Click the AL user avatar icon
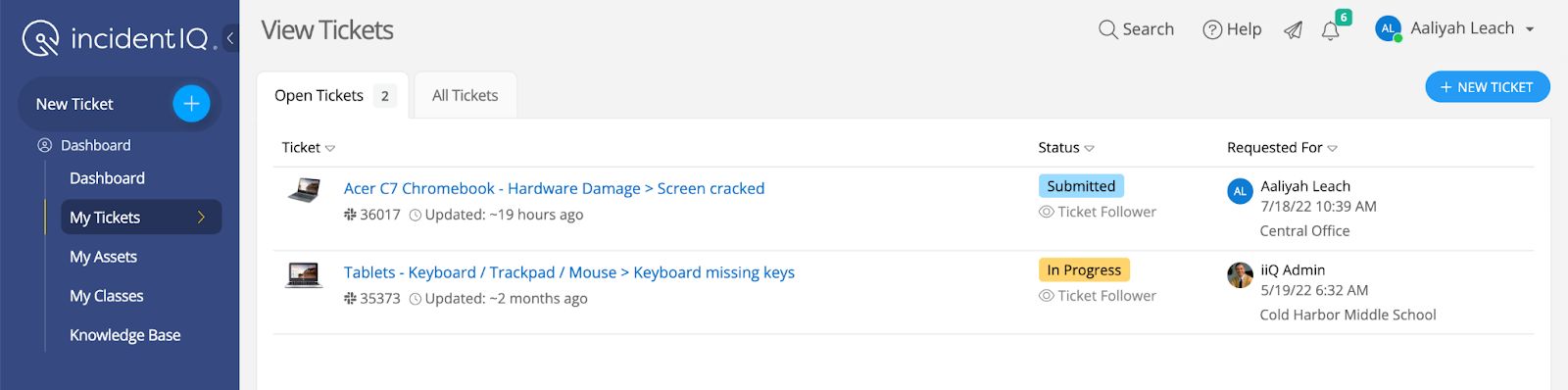Image resolution: width=1568 pixels, height=390 pixels. pos(1388,29)
